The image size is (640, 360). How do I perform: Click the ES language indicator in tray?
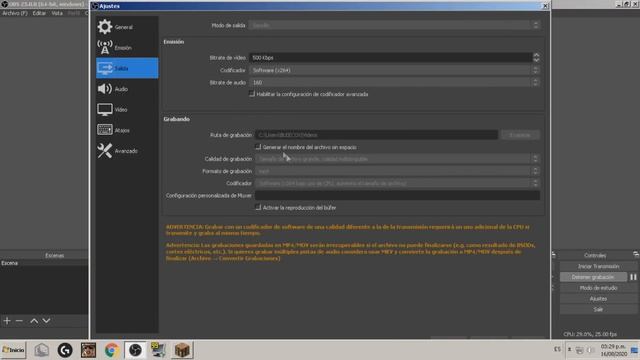[x=557, y=349]
